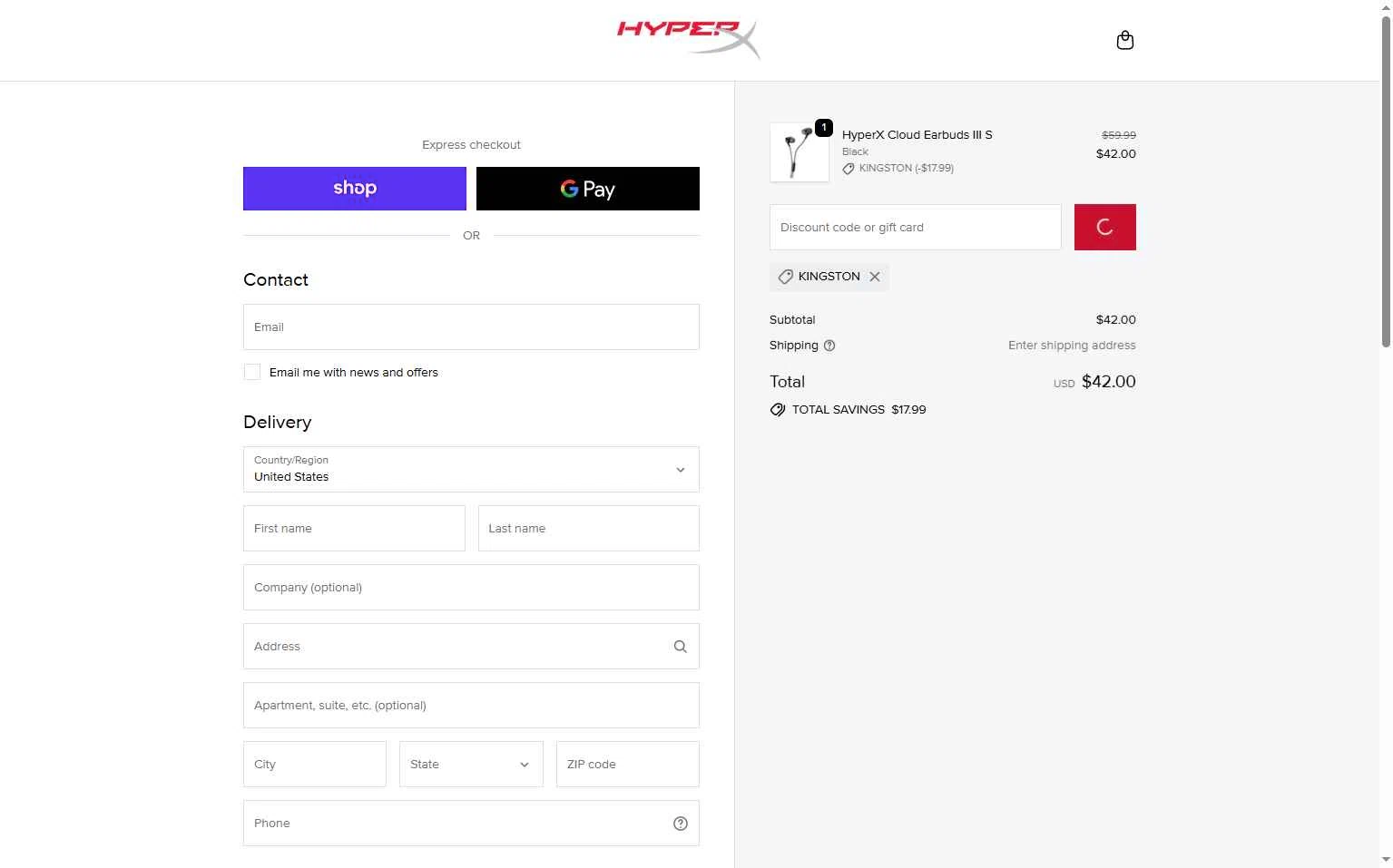Image resolution: width=1393 pixels, height=868 pixels.
Task: Click the HyperX Cloud Earbuds thumbnail
Action: tap(800, 152)
